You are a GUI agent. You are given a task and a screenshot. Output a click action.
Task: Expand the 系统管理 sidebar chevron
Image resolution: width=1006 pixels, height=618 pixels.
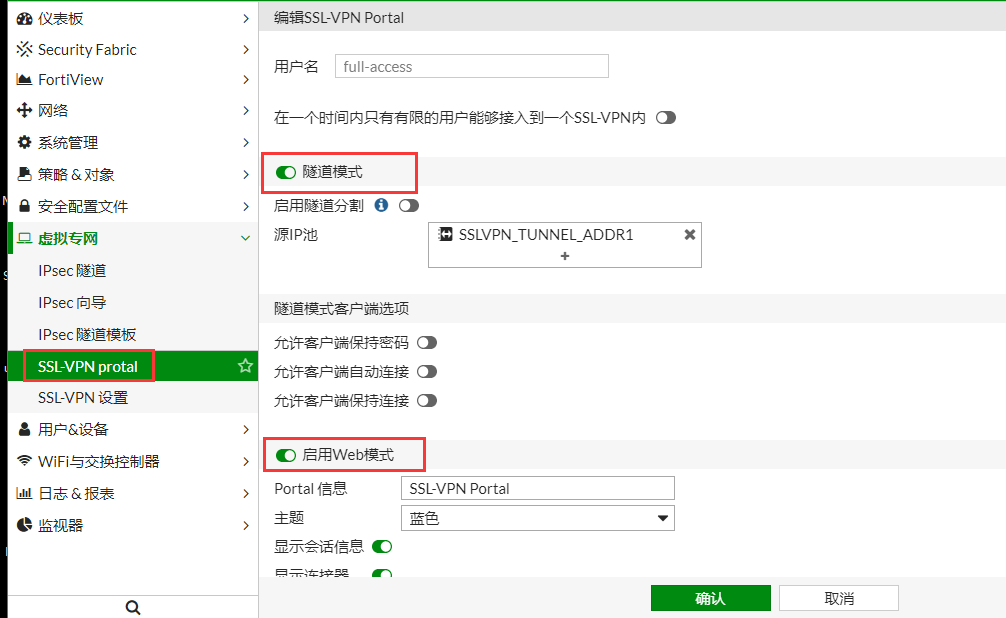pyautogui.click(x=246, y=142)
